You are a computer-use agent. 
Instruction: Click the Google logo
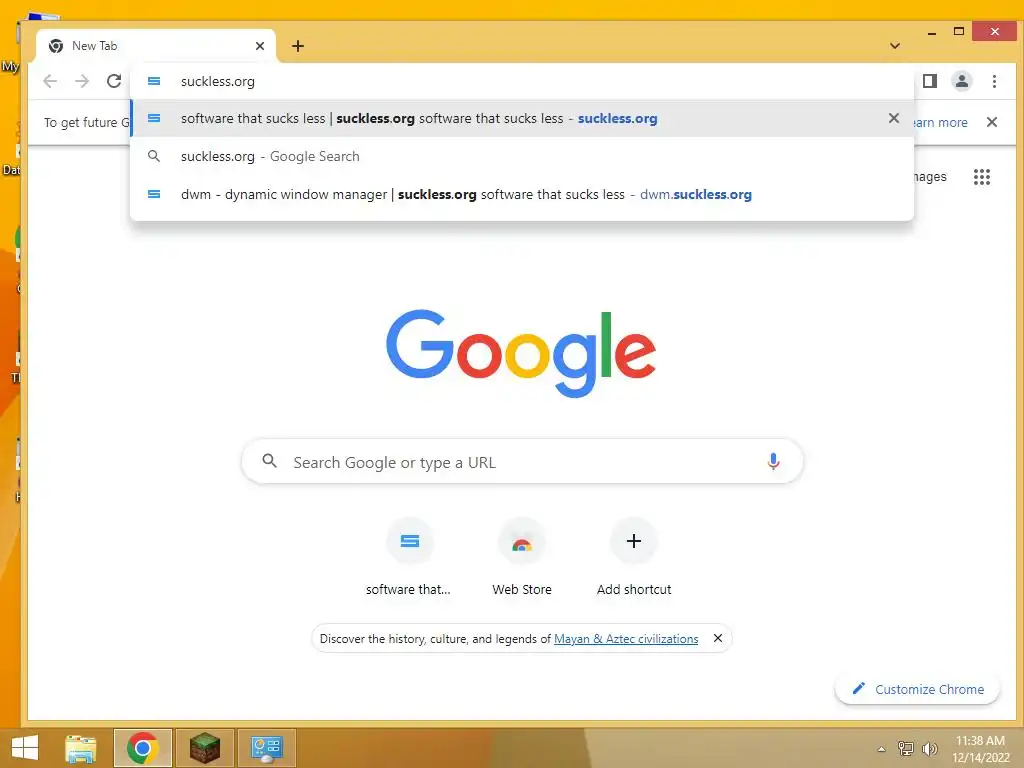pos(521,353)
